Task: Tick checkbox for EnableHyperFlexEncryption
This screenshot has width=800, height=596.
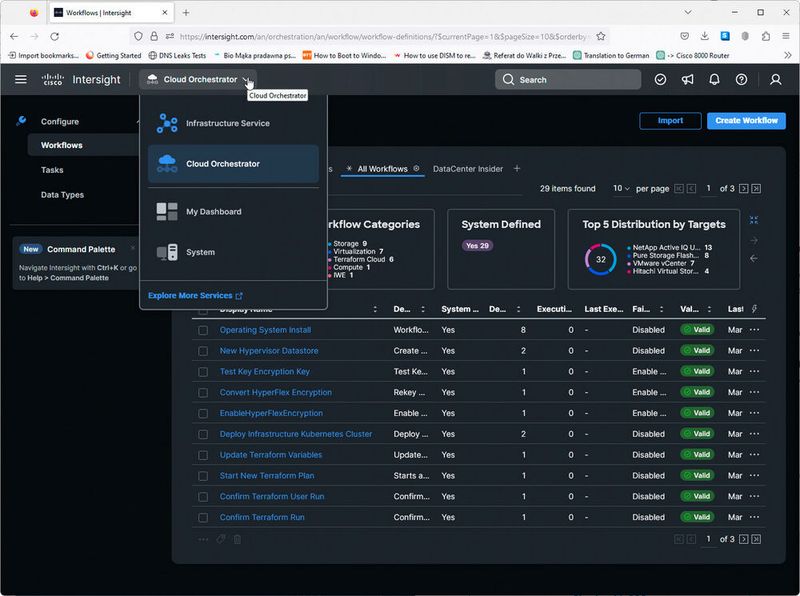Action: 203,413
